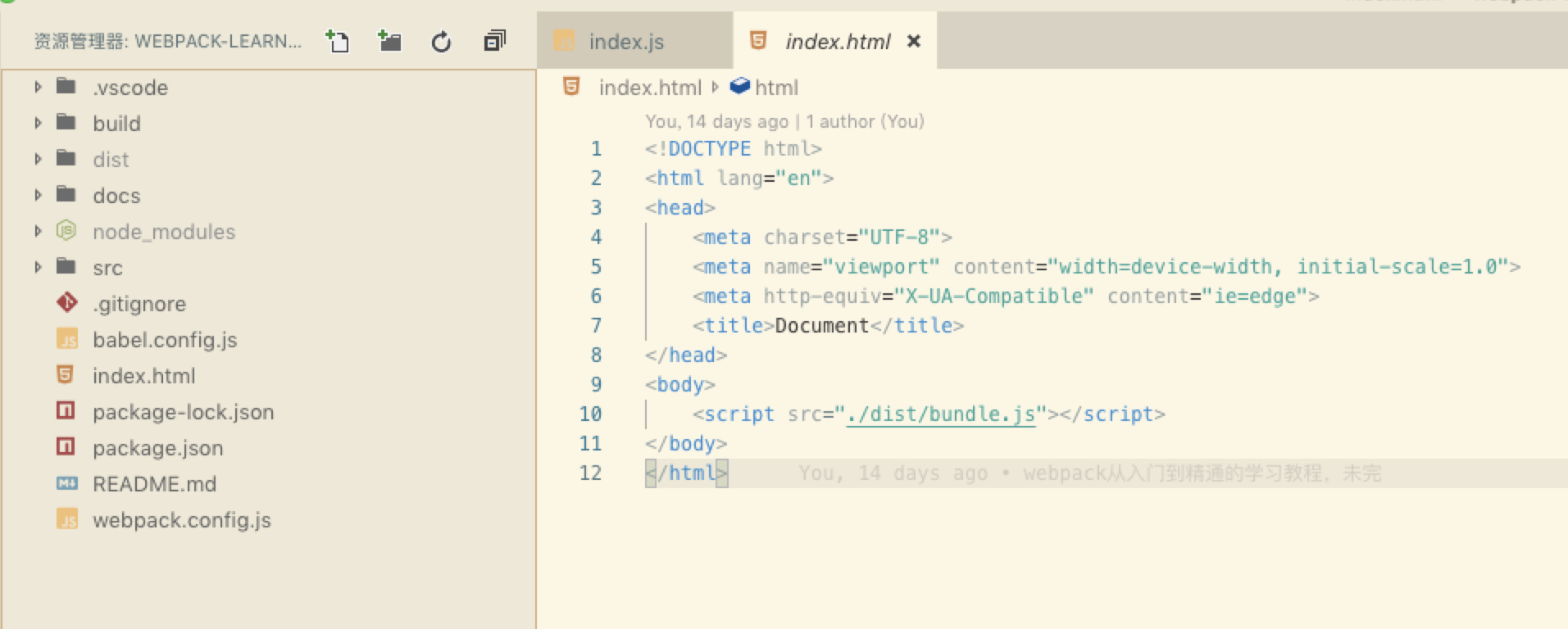This screenshot has width=1568, height=629.
Task: Open babel.config.js from the explorer
Action: [165, 340]
